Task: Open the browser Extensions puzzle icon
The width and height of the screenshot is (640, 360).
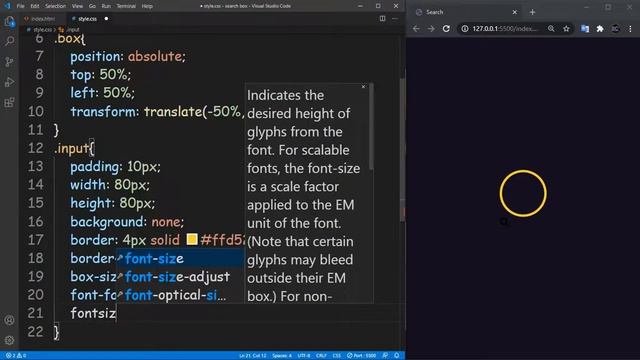Action: click(x=600, y=29)
